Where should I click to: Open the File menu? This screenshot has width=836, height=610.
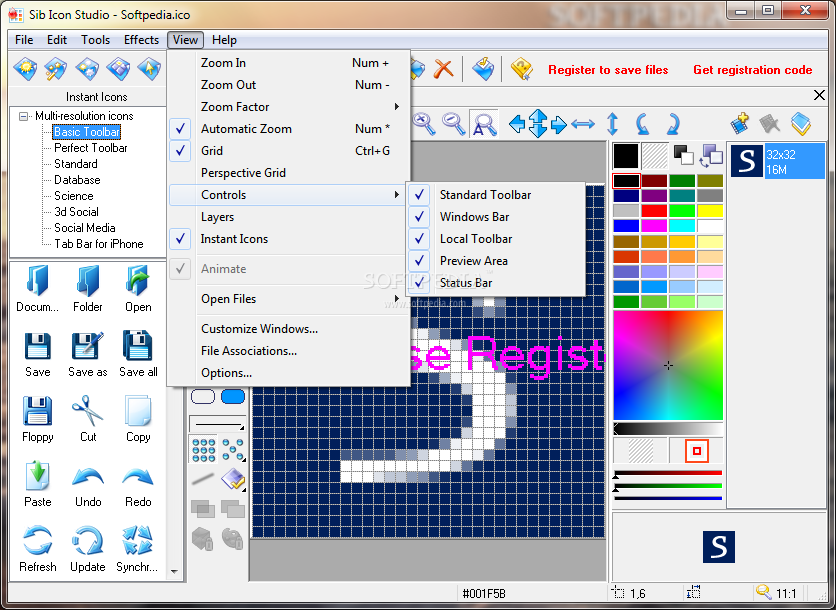[x=24, y=40]
